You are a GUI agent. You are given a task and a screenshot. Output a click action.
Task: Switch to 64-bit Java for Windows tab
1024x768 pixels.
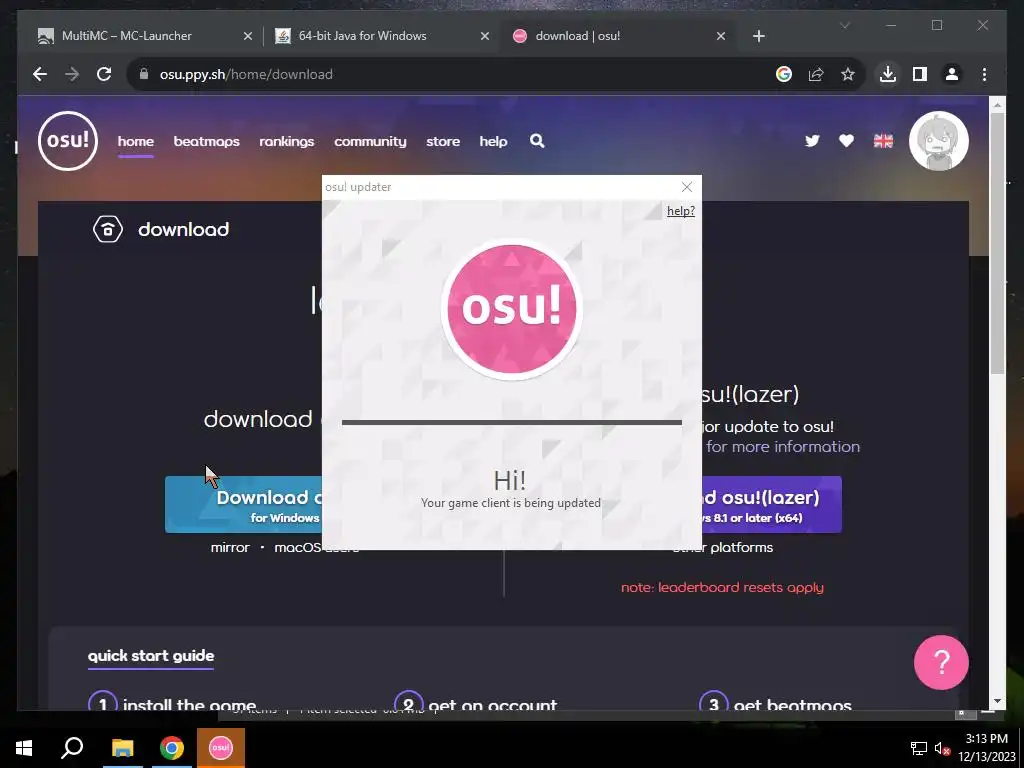coord(382,36)
